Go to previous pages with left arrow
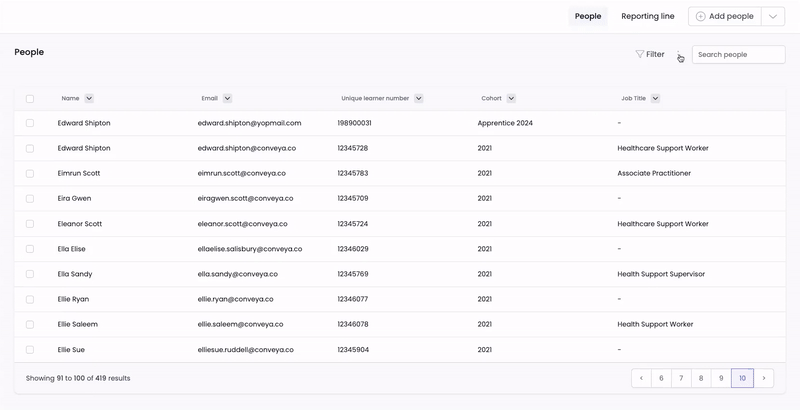The image size is (800, 410). coord(641,378)
